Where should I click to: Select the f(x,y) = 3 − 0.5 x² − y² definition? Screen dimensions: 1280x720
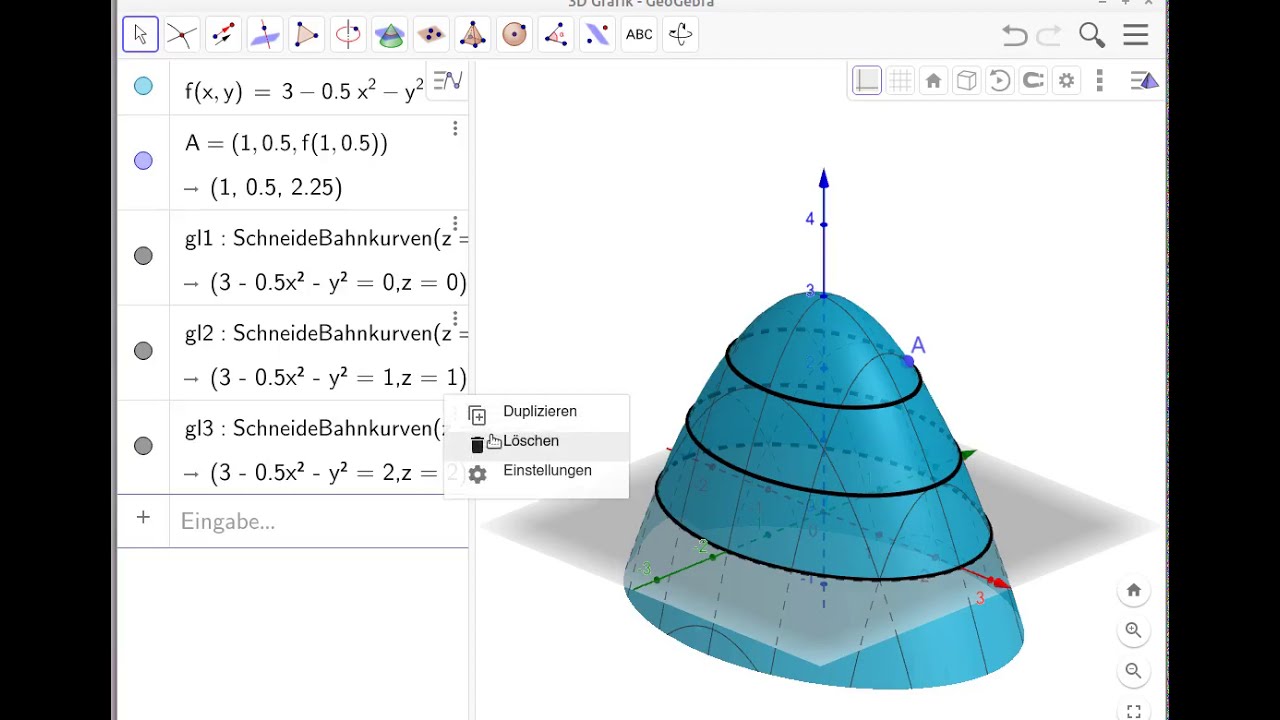coord(304,91)
